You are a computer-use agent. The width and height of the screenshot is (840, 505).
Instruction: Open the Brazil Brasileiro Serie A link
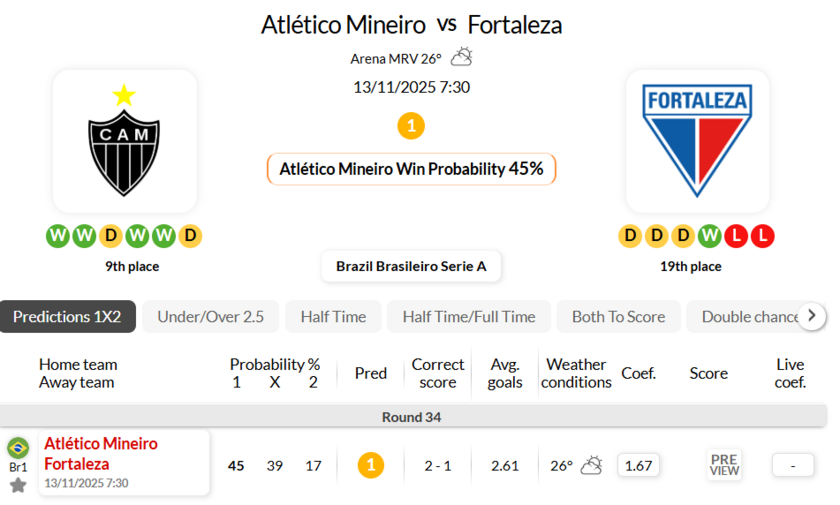(x=411, y=266)
